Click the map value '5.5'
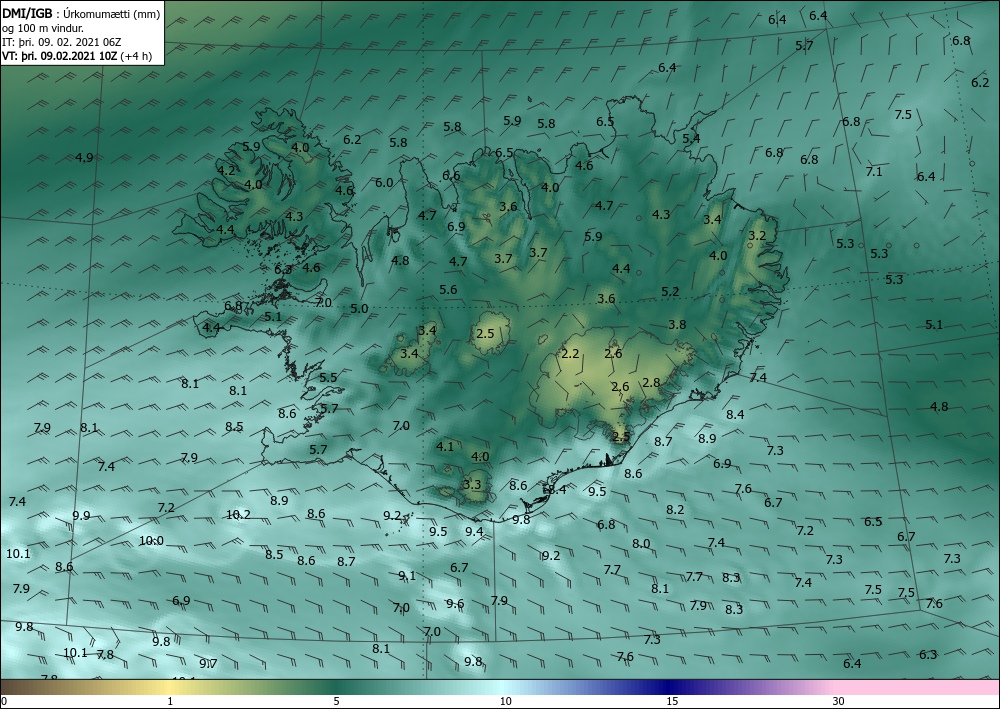 328,377
